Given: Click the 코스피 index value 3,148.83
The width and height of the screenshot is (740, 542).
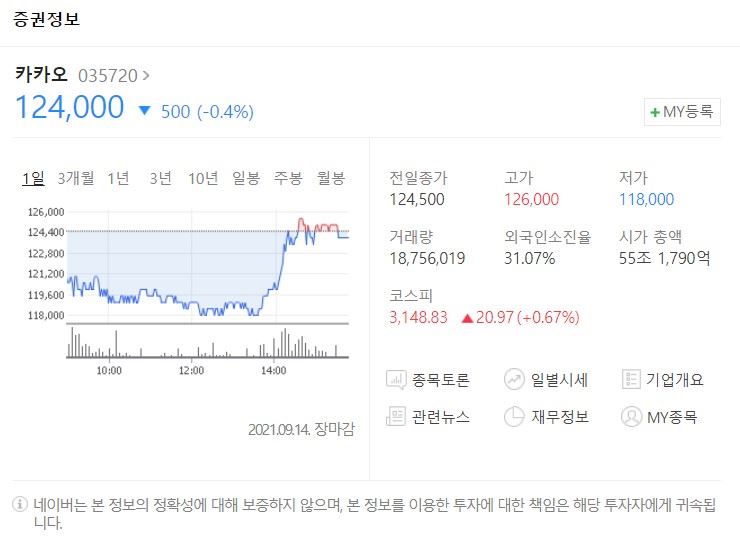Looking at the screenshot, I should click(419, 318).
